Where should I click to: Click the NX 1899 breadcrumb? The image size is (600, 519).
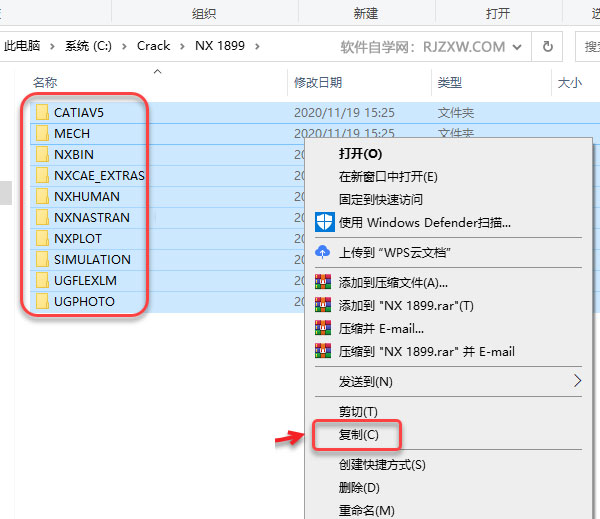[220, 46]
